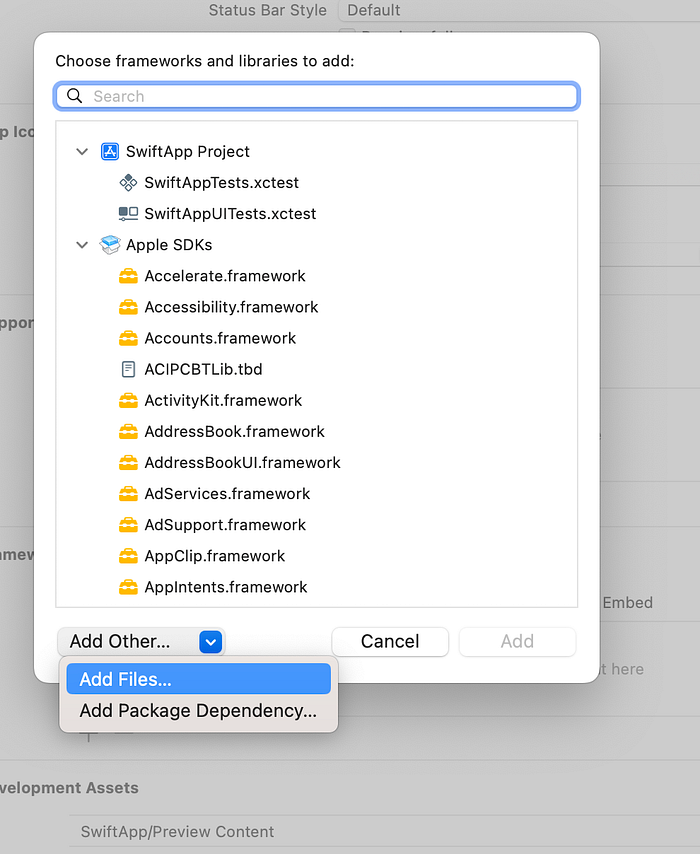Click SwiftApp/Preview Content in background editor
Image resolution: width=700 pixels, height=854 pixels.
pos(178,832)
